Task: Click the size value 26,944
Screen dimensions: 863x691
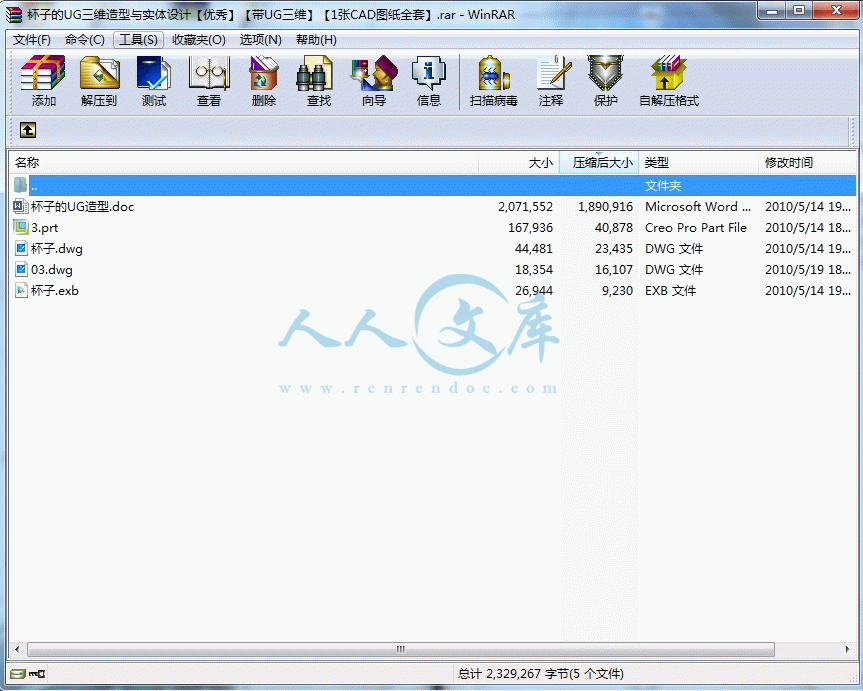Action: pyautogui.click(x=534, y=290)
